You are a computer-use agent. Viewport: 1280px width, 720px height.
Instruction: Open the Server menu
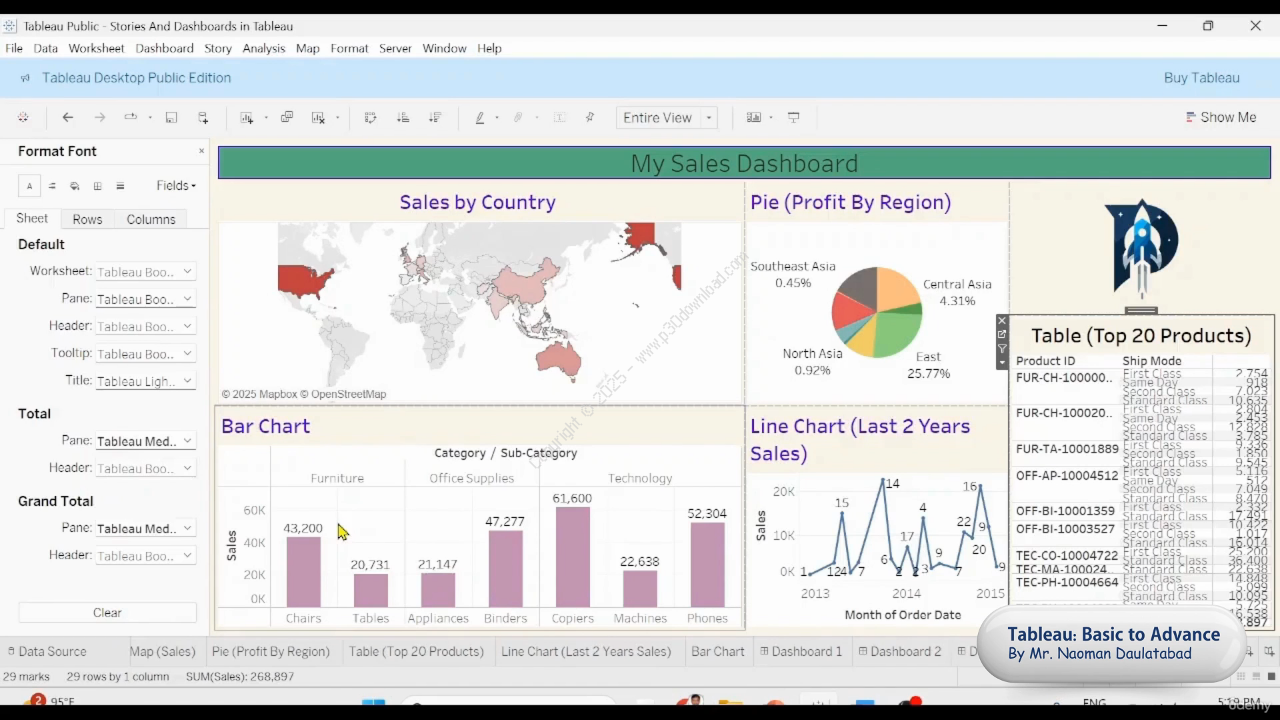point(395,48)
